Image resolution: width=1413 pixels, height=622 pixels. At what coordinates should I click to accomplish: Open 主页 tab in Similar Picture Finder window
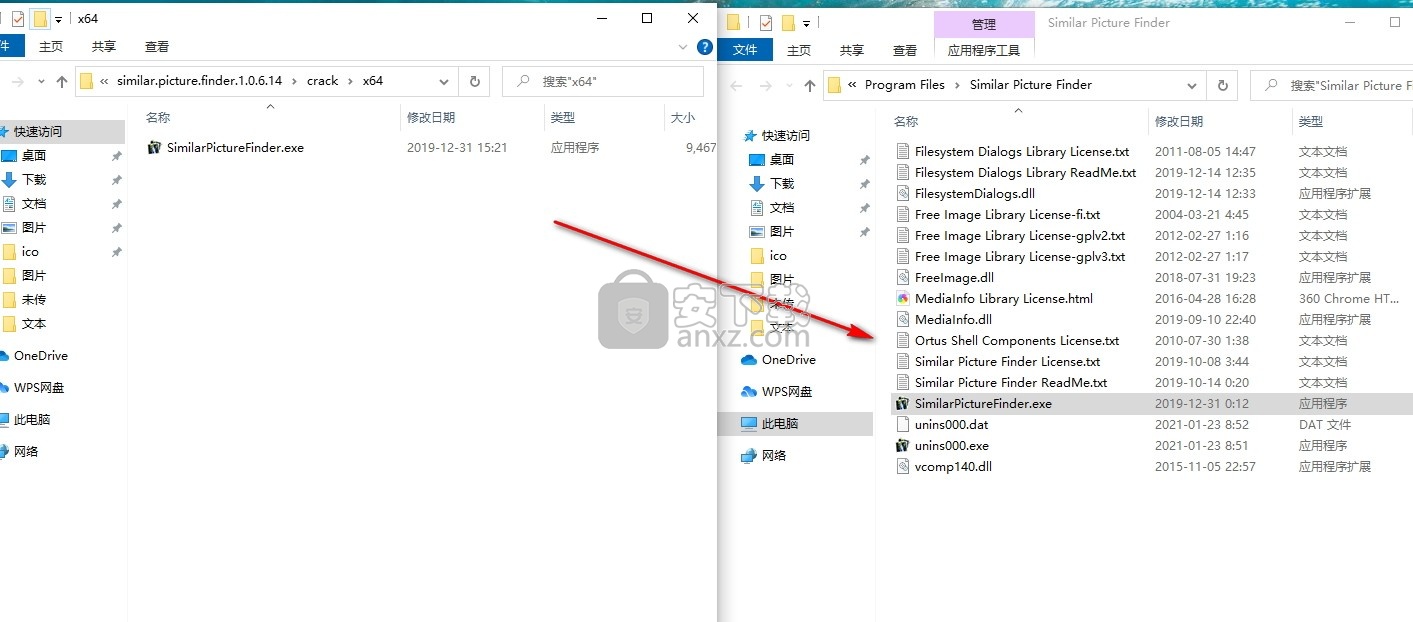pyautogui.click(x=799, y=50)
